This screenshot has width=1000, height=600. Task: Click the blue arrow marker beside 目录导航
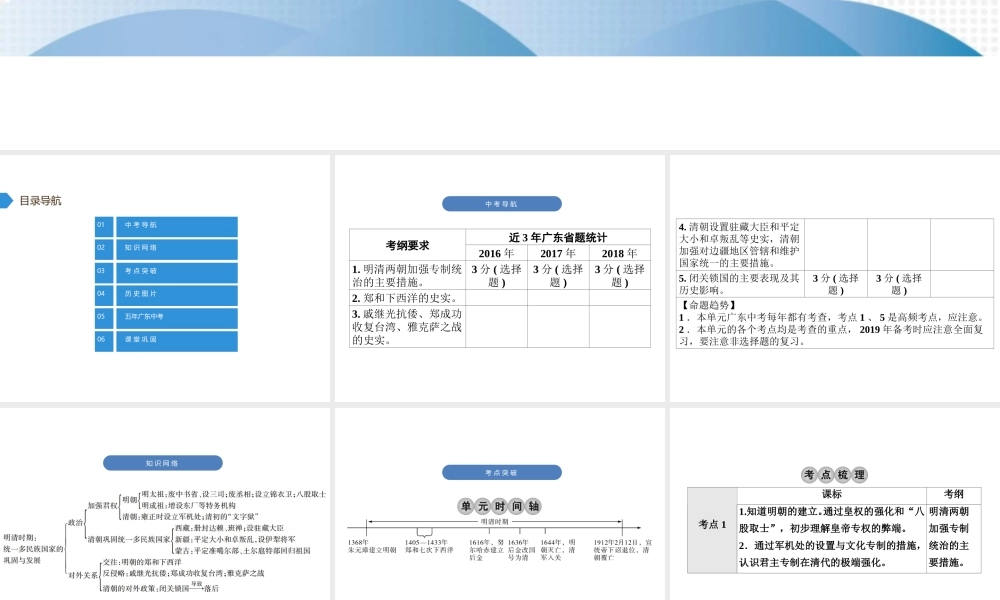tap(6, 200)
